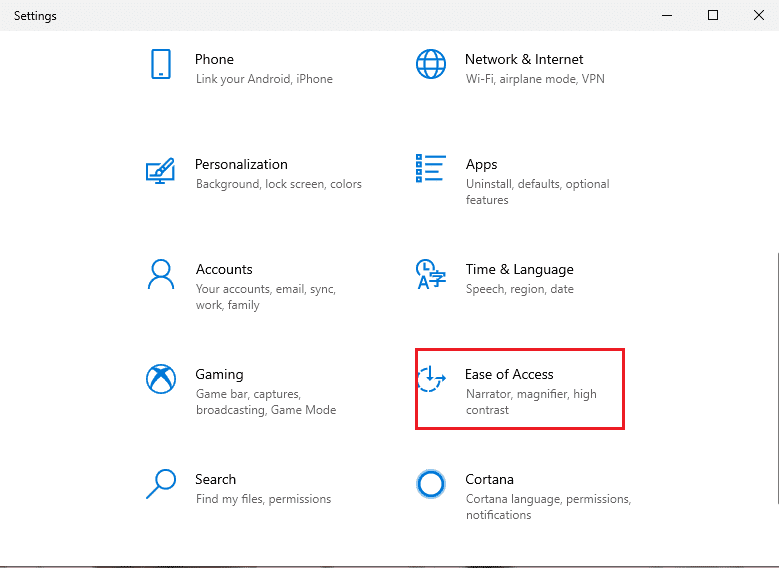The width and height of the screenshot is (779, 568).
Task: Click 'Find my files, permissions' description
Action: pyautogui.click(x=263, y=499)
